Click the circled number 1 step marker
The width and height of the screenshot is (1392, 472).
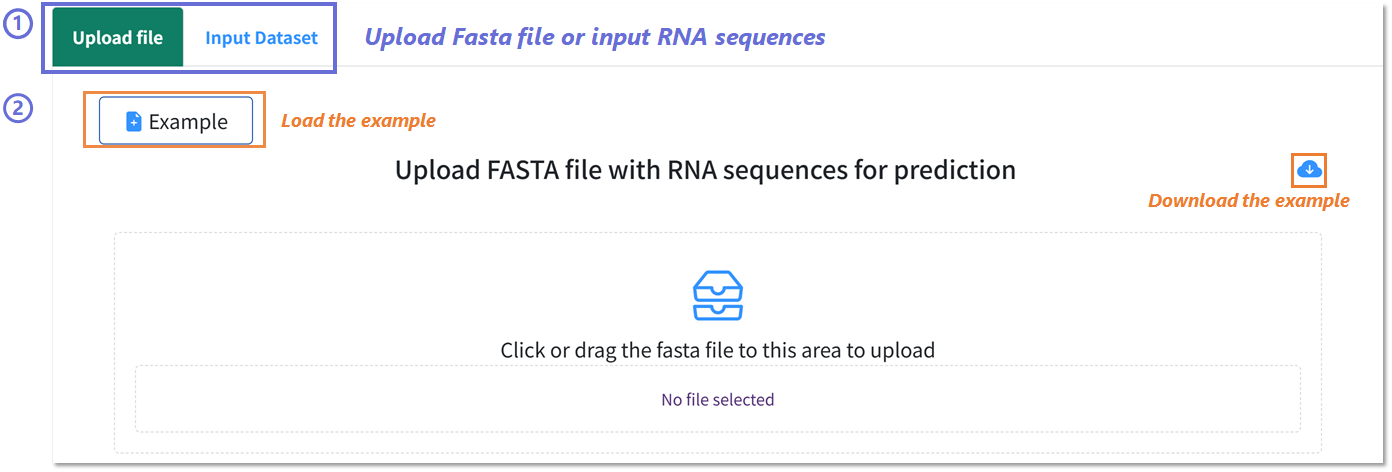tap(19, 24)
